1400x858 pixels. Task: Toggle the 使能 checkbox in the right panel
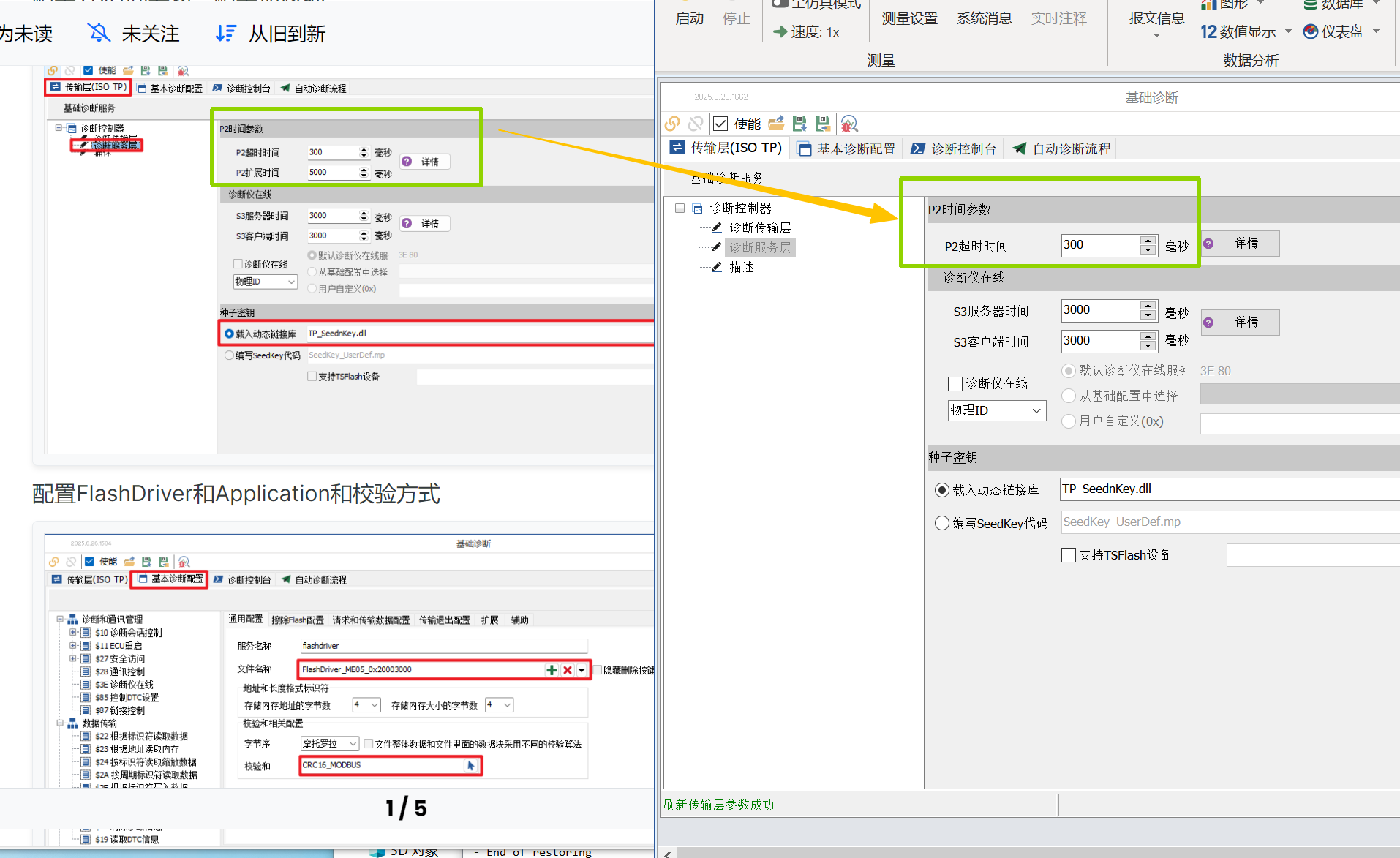tap(720, 124)
